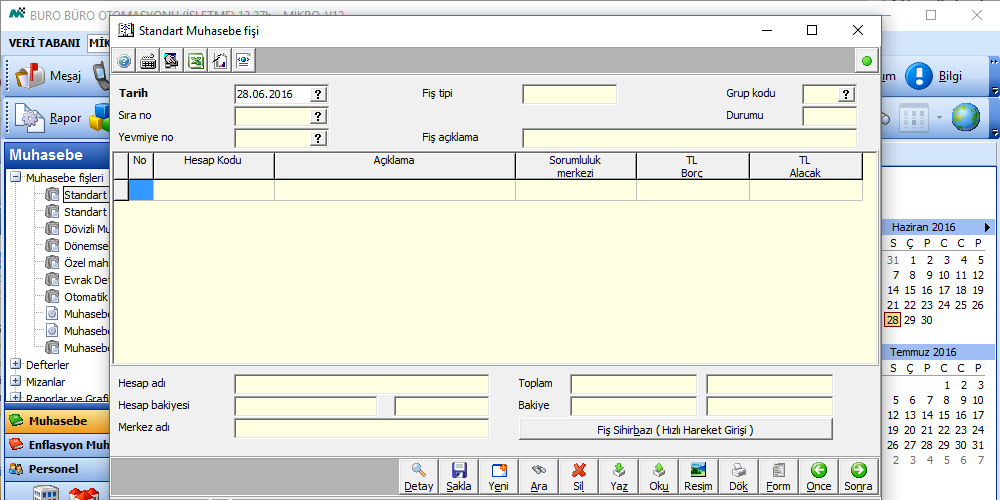Select the Dönemsel tree item
1000x500 pixels.
coord(86,246)
